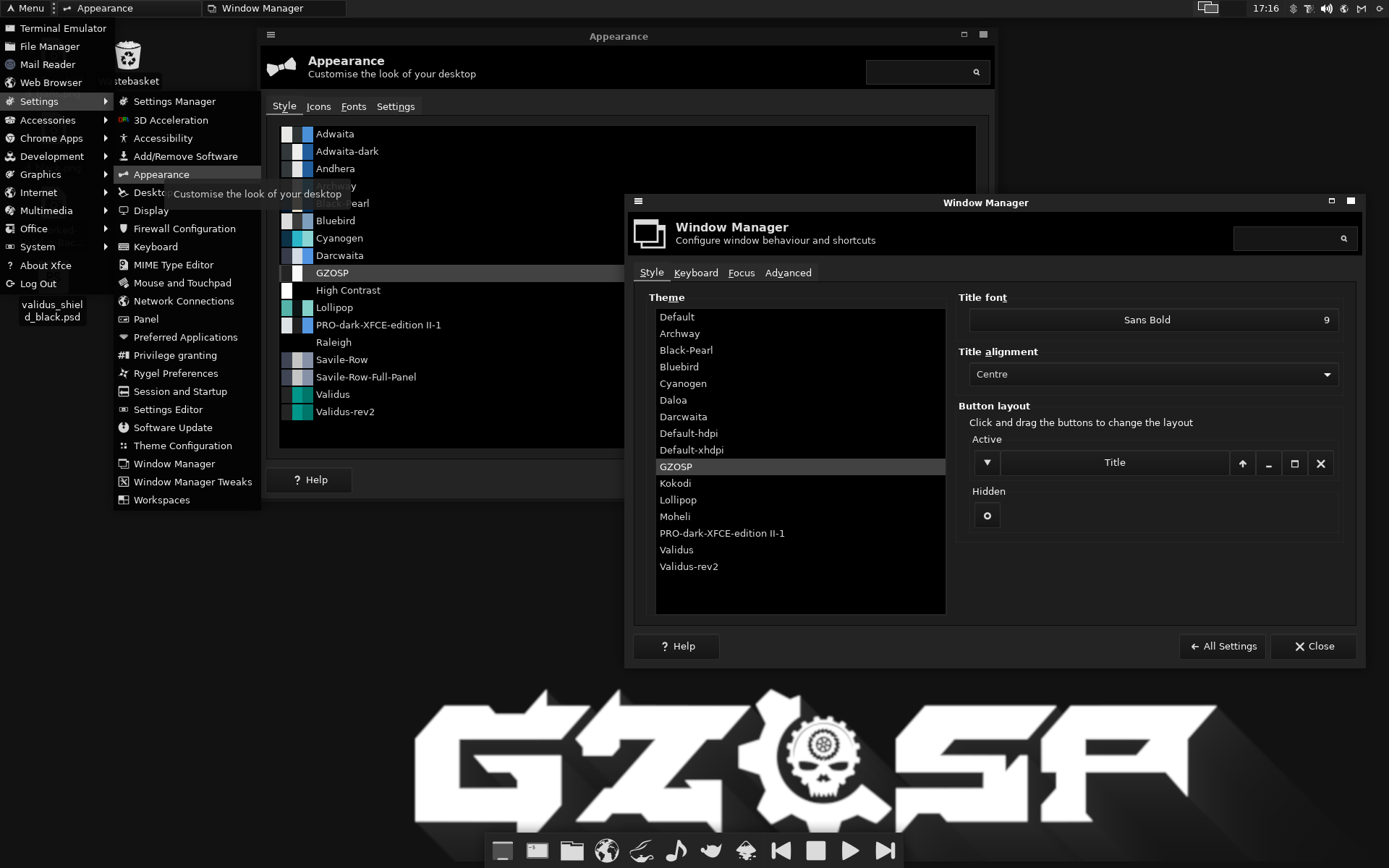1389x868 pixels.
Task: Select Moheli window manager theme
Action: (801, 516)
